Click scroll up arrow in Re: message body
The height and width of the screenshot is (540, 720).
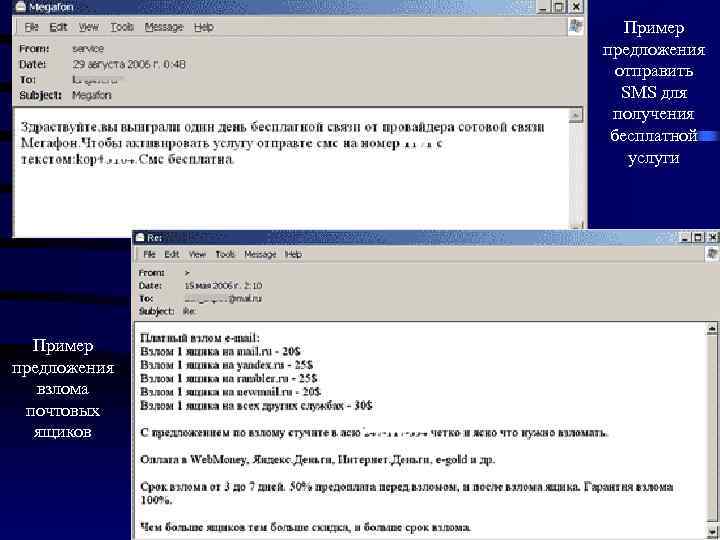click(712, 328)
